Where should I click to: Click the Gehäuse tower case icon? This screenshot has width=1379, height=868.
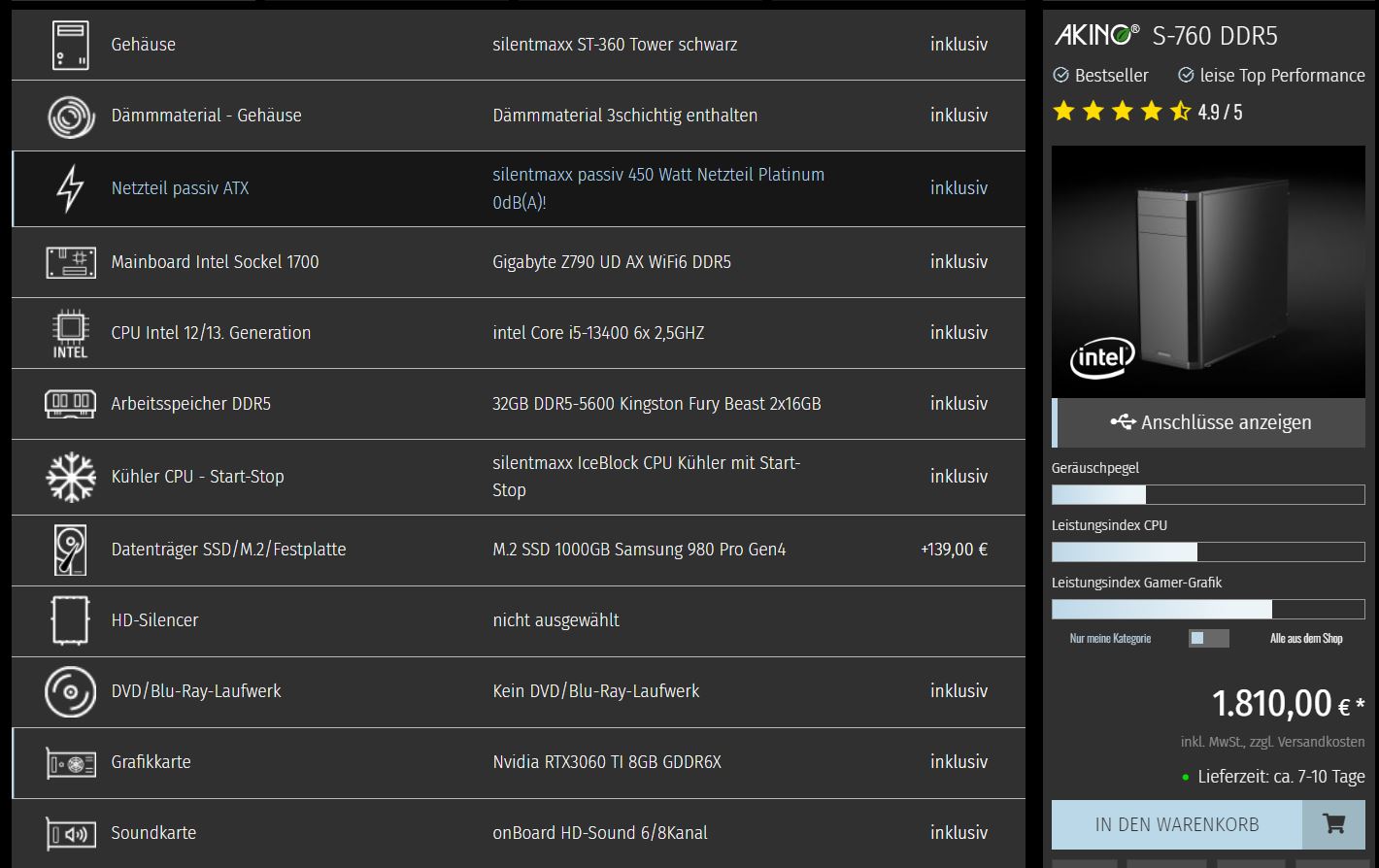(x=71, y=45)
